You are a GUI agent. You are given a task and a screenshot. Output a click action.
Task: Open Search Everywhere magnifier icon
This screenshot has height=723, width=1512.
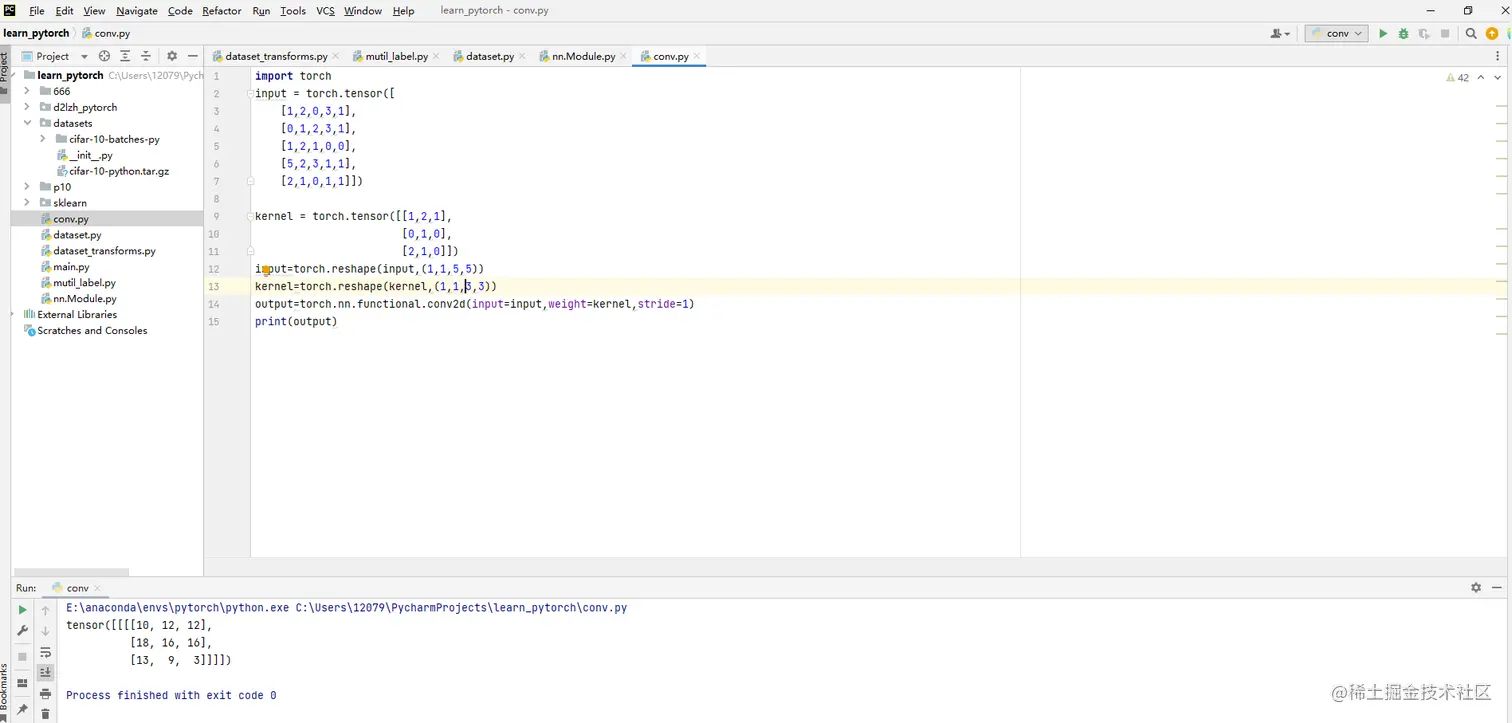coord(1471,33)
